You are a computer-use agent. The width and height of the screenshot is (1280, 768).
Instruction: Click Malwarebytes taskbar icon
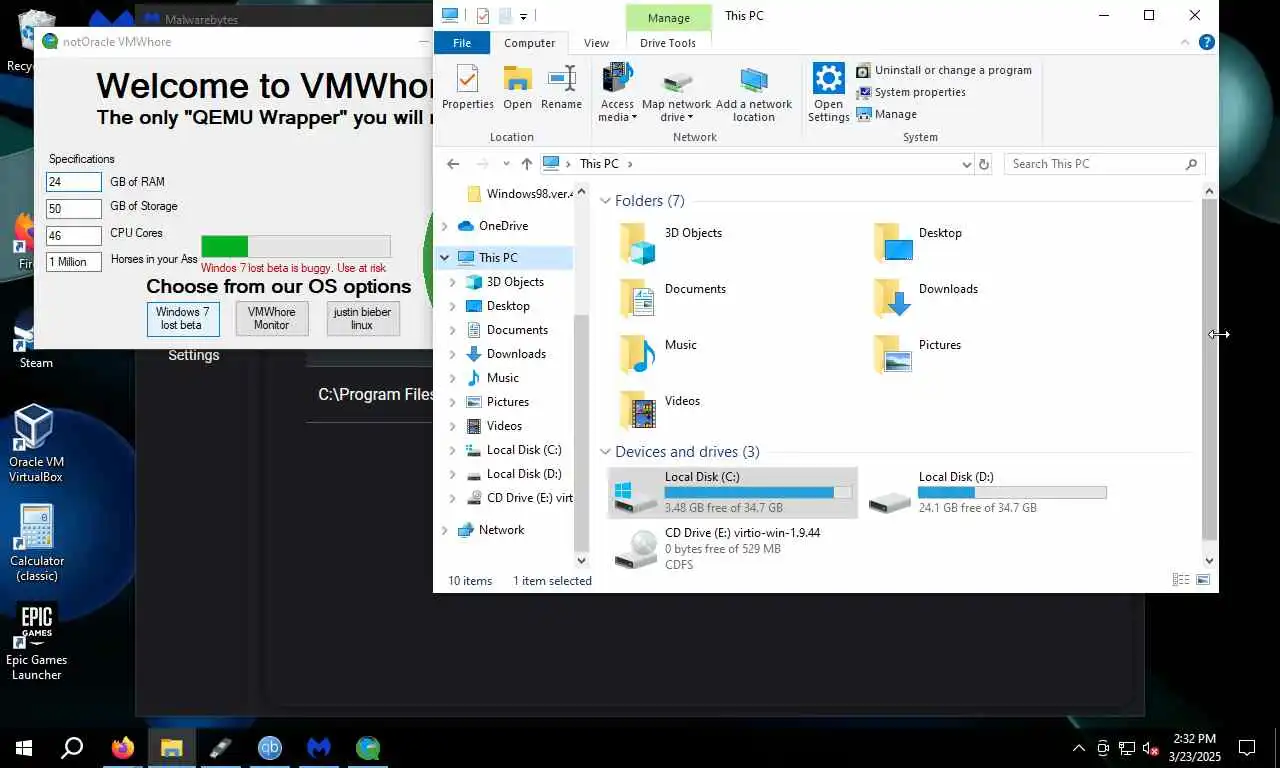[319, 747]
